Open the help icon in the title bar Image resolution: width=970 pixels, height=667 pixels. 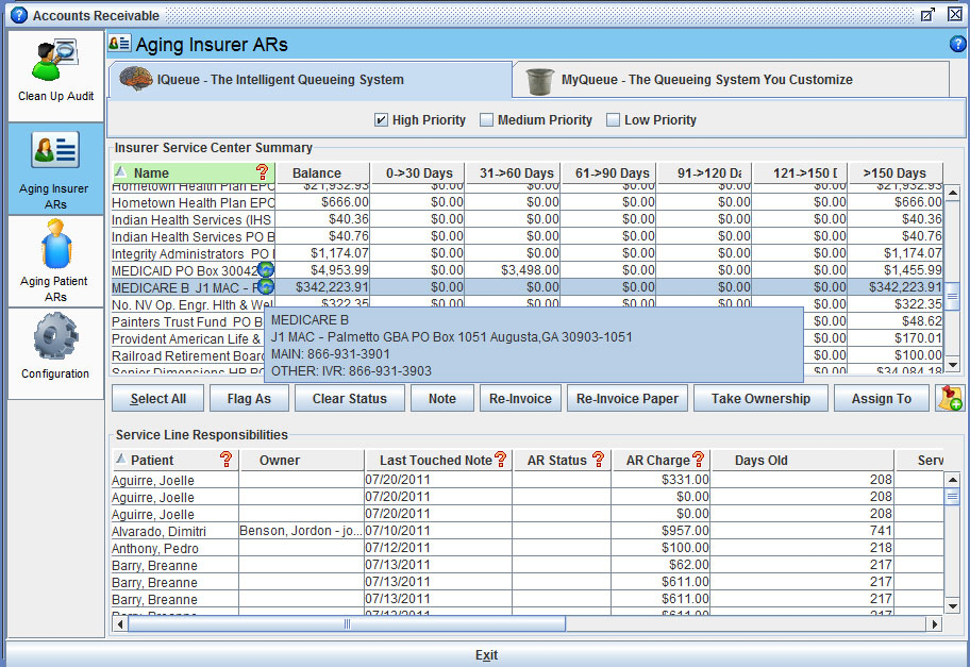click(957, 44)
